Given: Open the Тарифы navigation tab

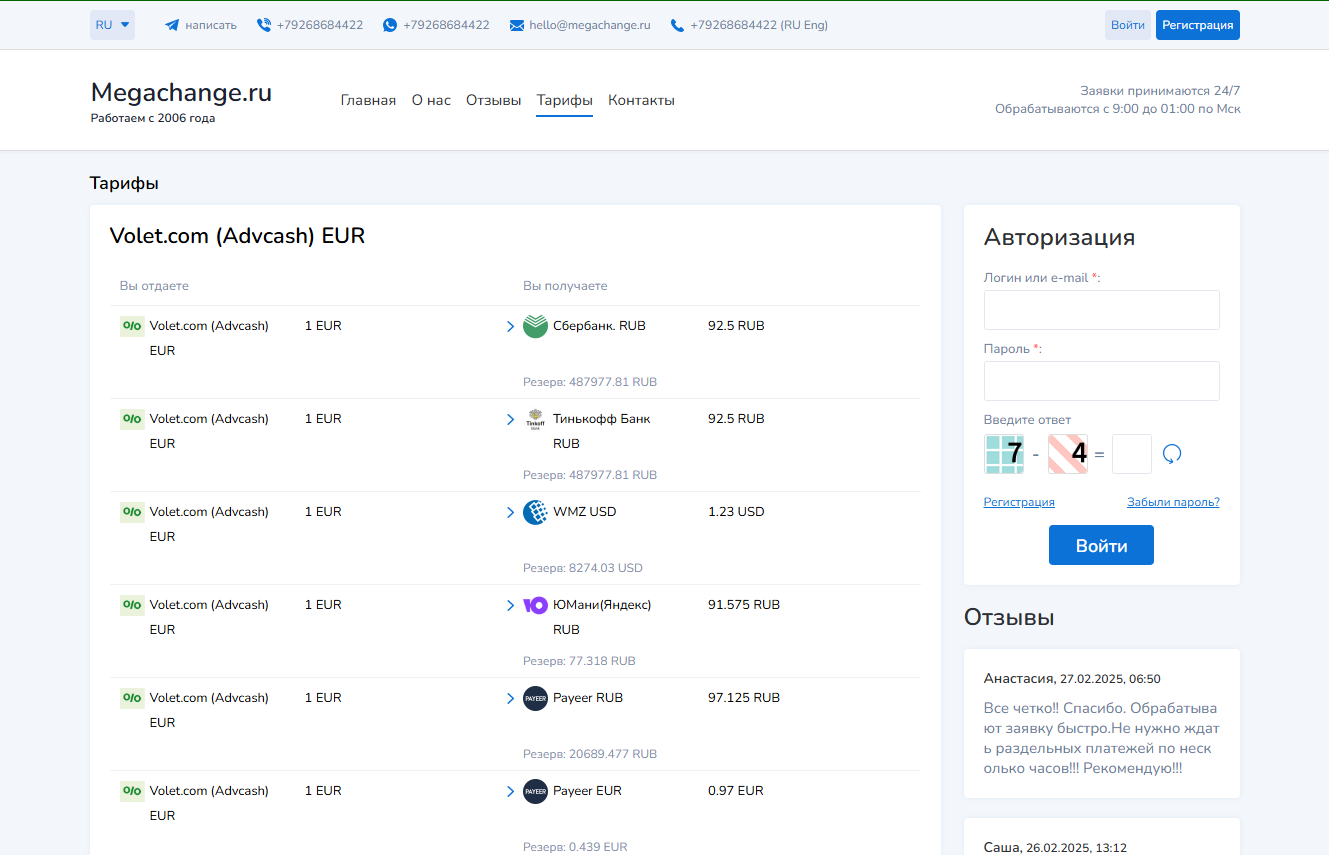Looking at the screenshot, I should [564, 100].
